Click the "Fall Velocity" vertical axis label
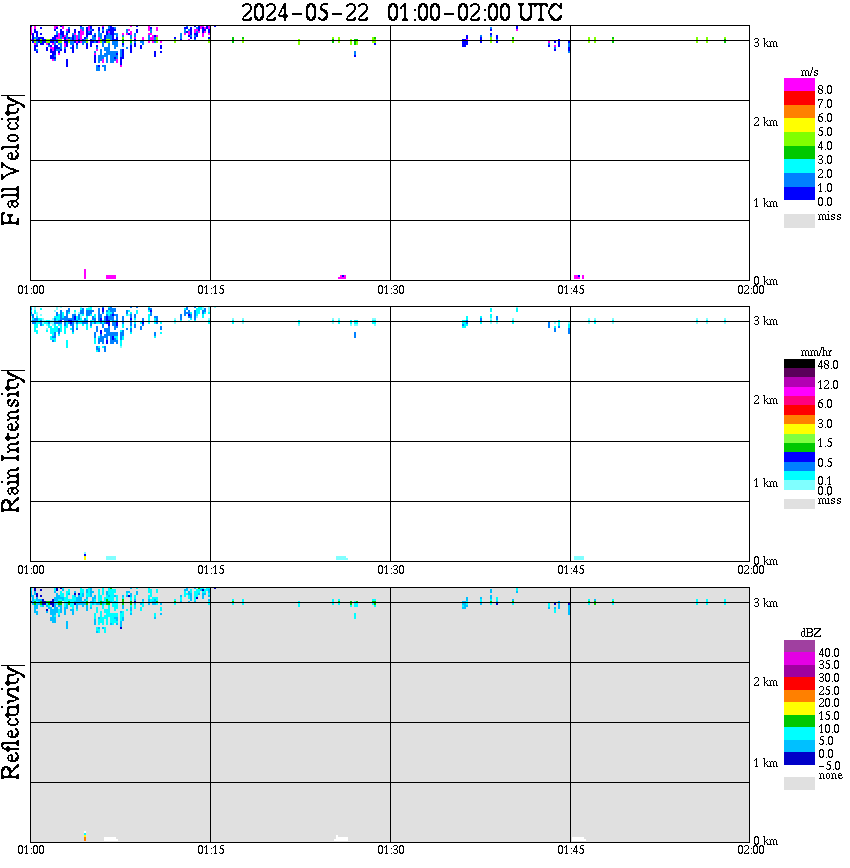The height and width of the screenshot is (868, 850). pos(11,160)
